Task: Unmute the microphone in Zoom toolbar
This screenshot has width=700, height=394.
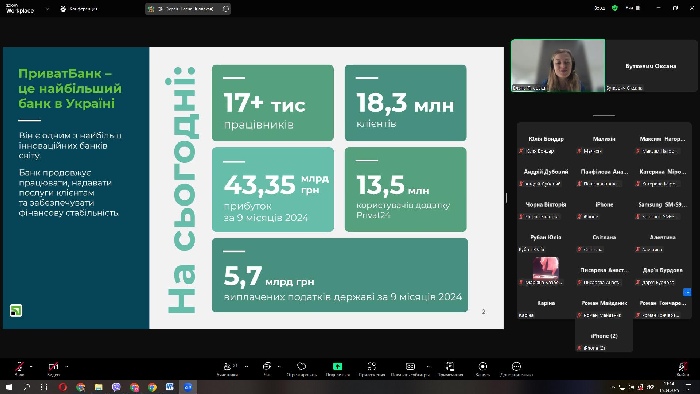Action: [x=19, y=367]
